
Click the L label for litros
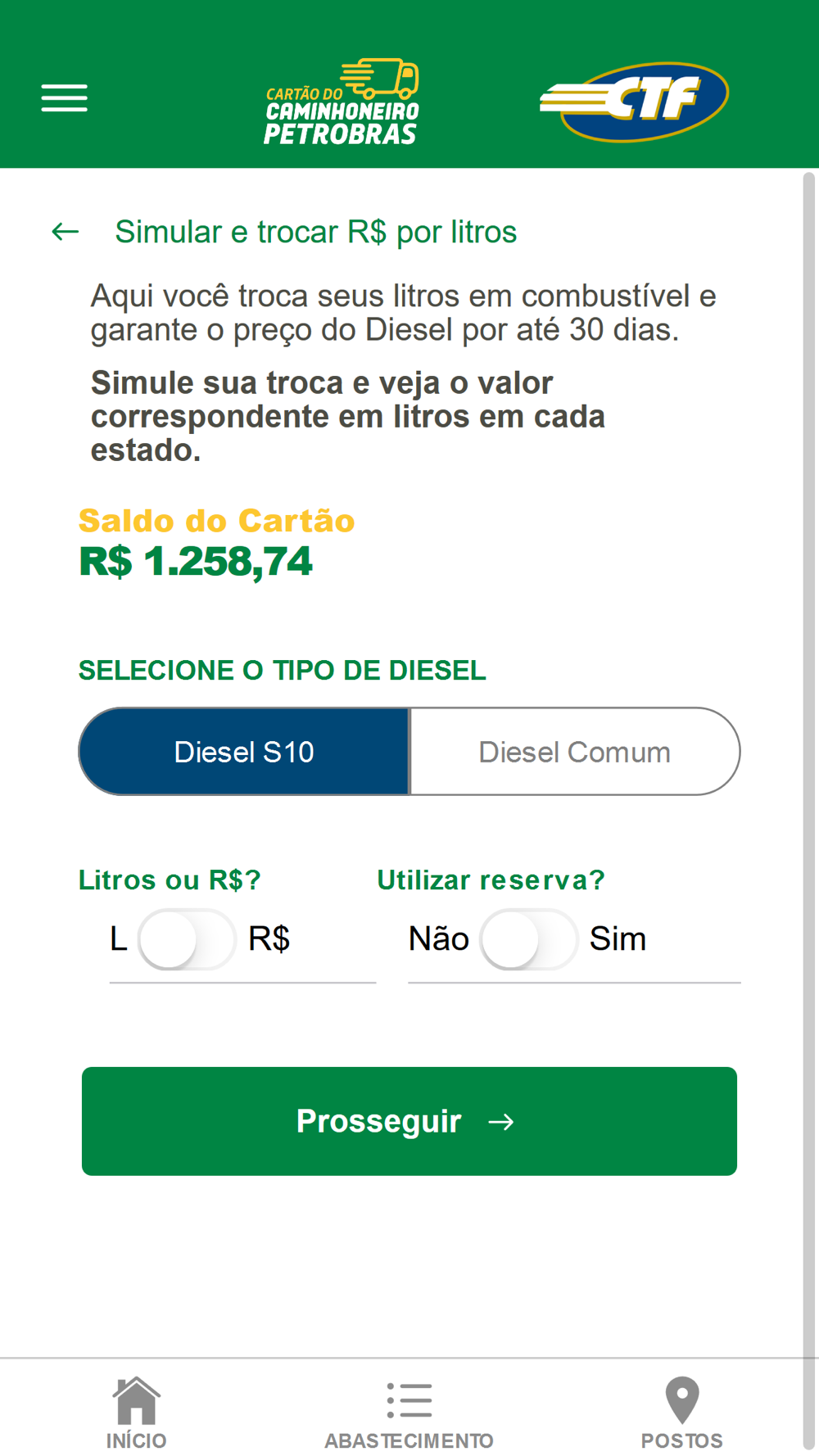click(x=119, y=938)
